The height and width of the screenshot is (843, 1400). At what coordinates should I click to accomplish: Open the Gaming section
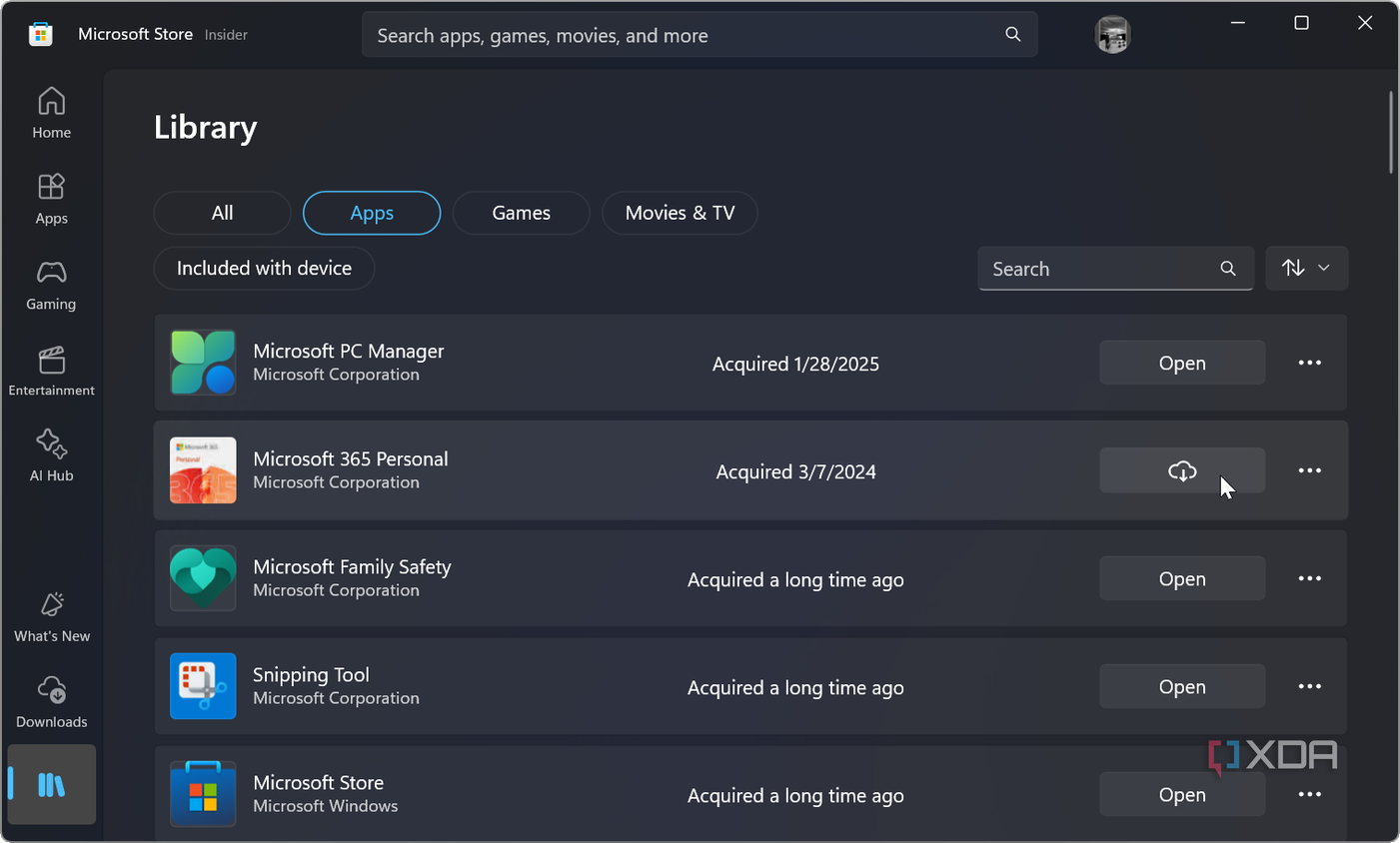[51, 286]
